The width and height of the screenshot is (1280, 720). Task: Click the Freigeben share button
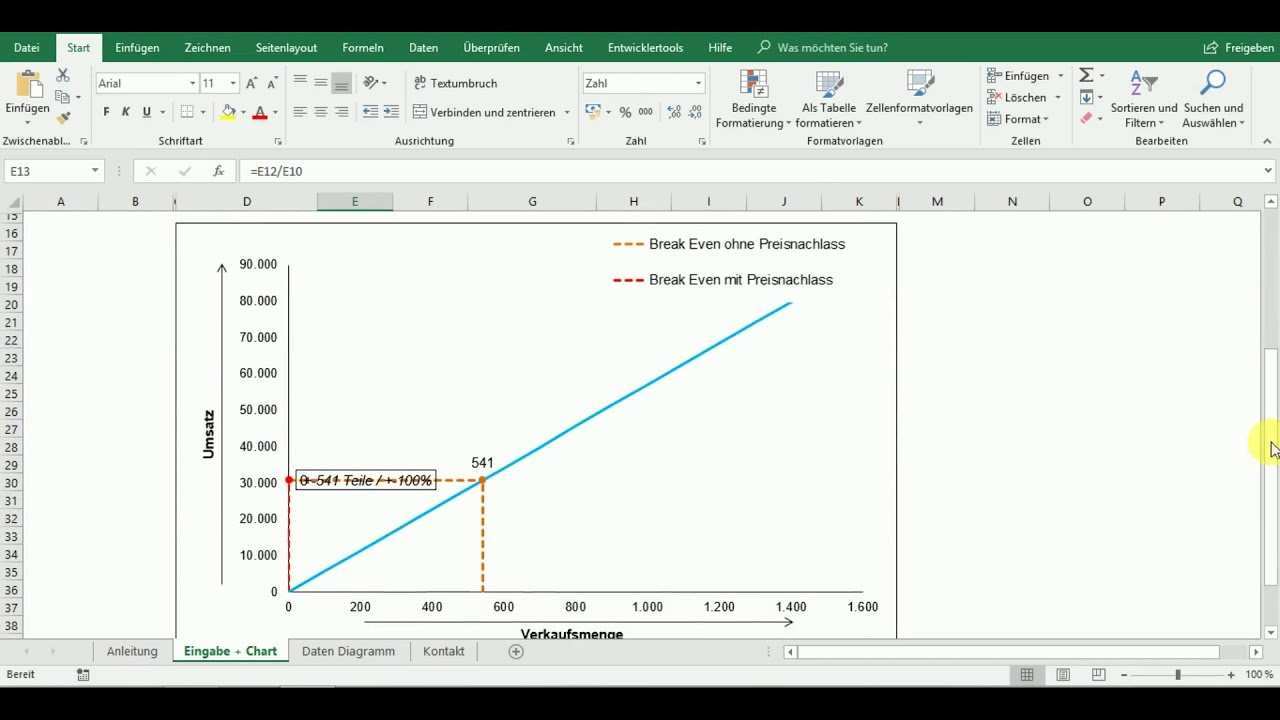click(1239, 47)
